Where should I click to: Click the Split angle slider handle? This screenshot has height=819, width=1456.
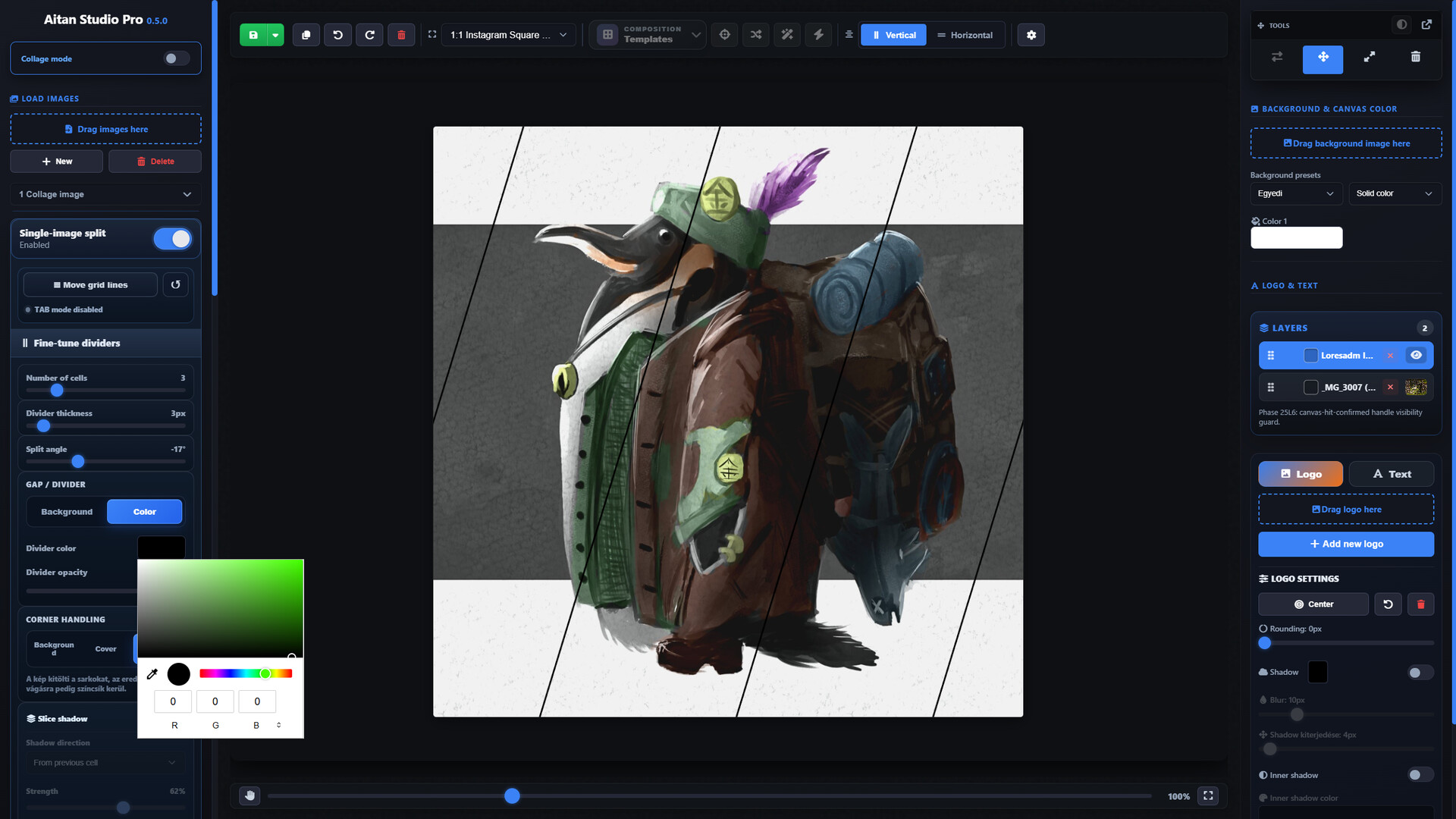coord(77,462)
